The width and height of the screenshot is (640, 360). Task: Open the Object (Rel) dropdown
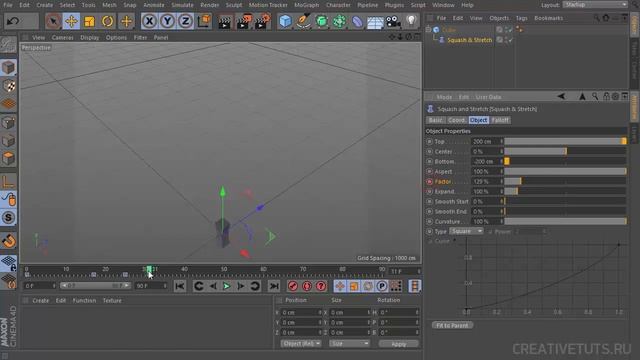pyautogui.click(x=301, y=343)
